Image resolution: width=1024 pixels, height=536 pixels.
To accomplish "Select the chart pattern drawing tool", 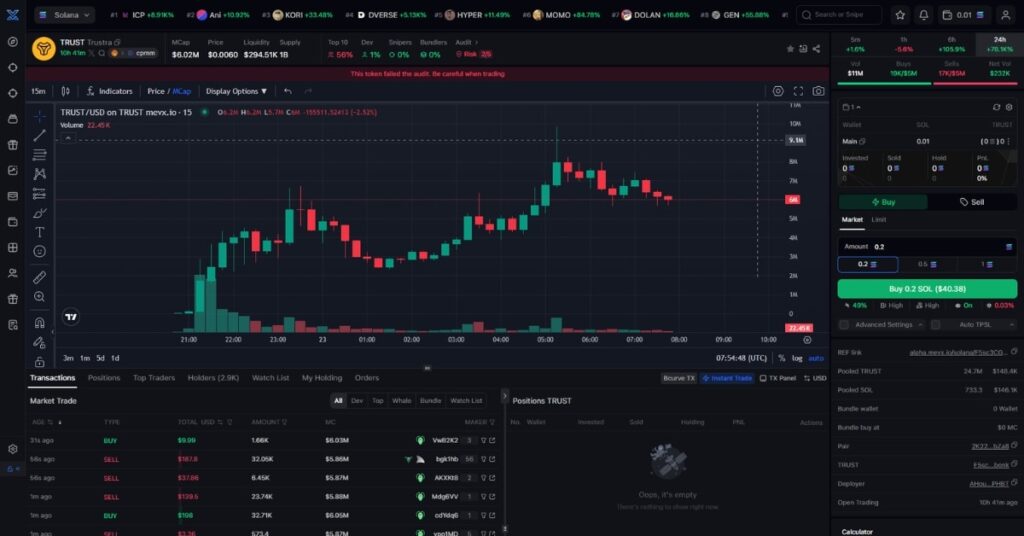I will click(39, 174).
